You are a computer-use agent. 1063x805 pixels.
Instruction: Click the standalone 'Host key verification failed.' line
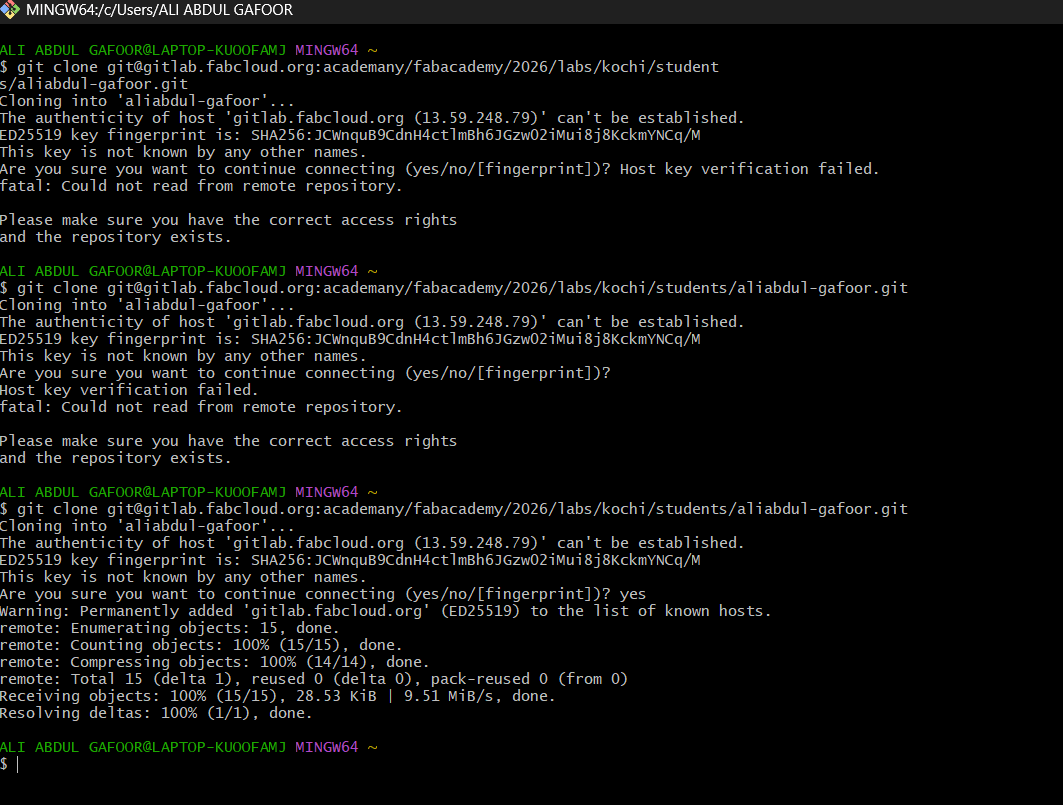(129, 390)
